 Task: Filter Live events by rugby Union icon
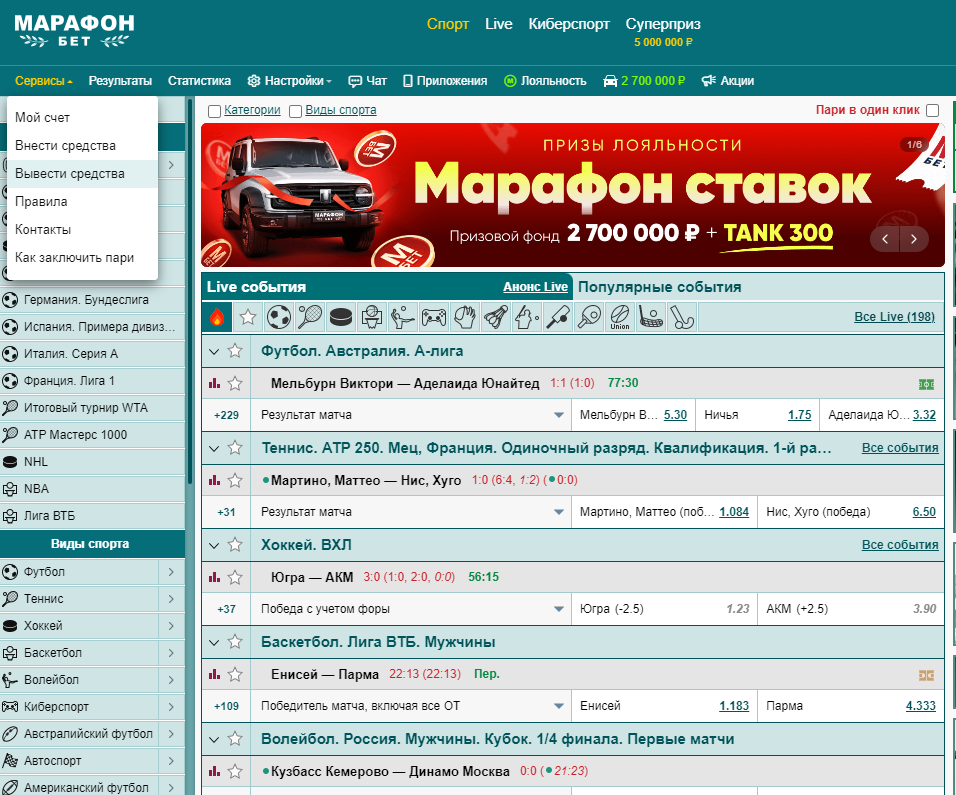click(x=620, y=317)
